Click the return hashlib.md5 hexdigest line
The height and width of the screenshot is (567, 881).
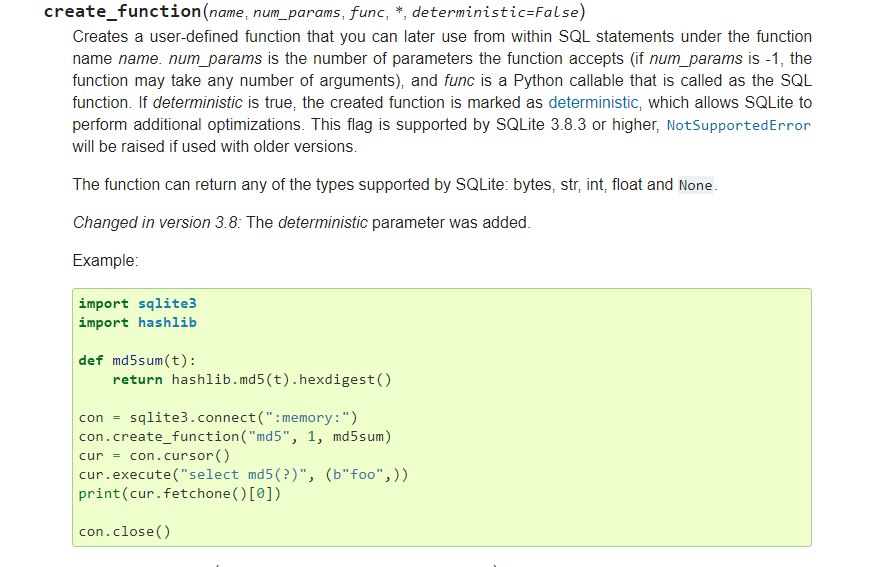251,379
